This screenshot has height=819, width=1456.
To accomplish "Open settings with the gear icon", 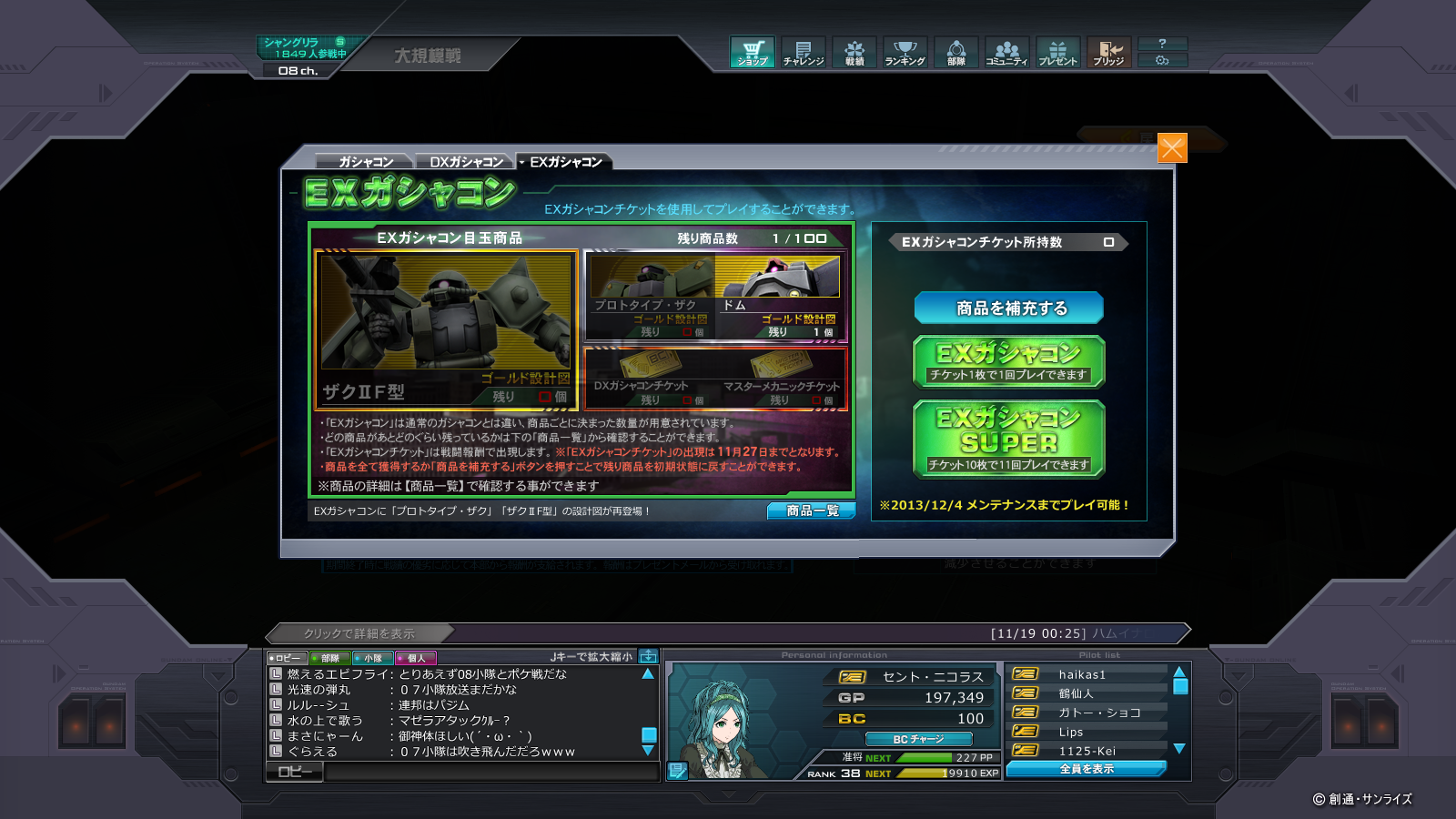I will click(x=1162, y=60).
